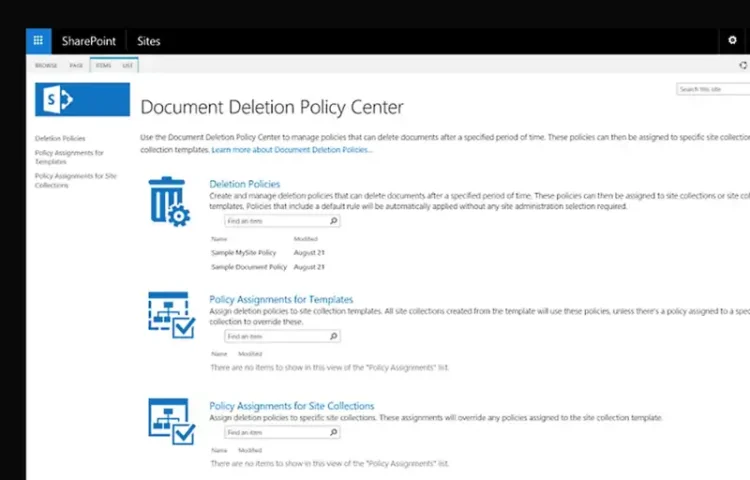750x480 pixels.
Task: Open the app launcher waffle icon
Action: (38, 41)
